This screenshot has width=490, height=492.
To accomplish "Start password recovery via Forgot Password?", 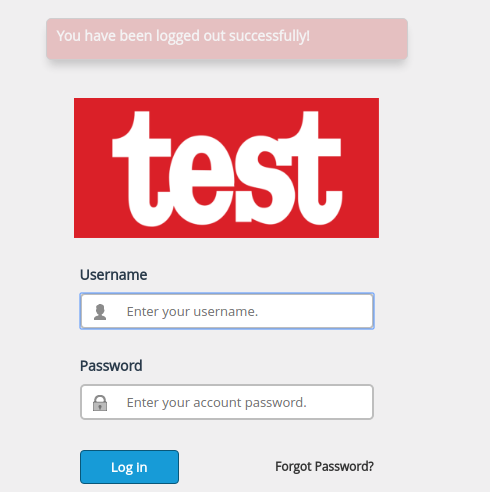I will click(x=324, y=466).
